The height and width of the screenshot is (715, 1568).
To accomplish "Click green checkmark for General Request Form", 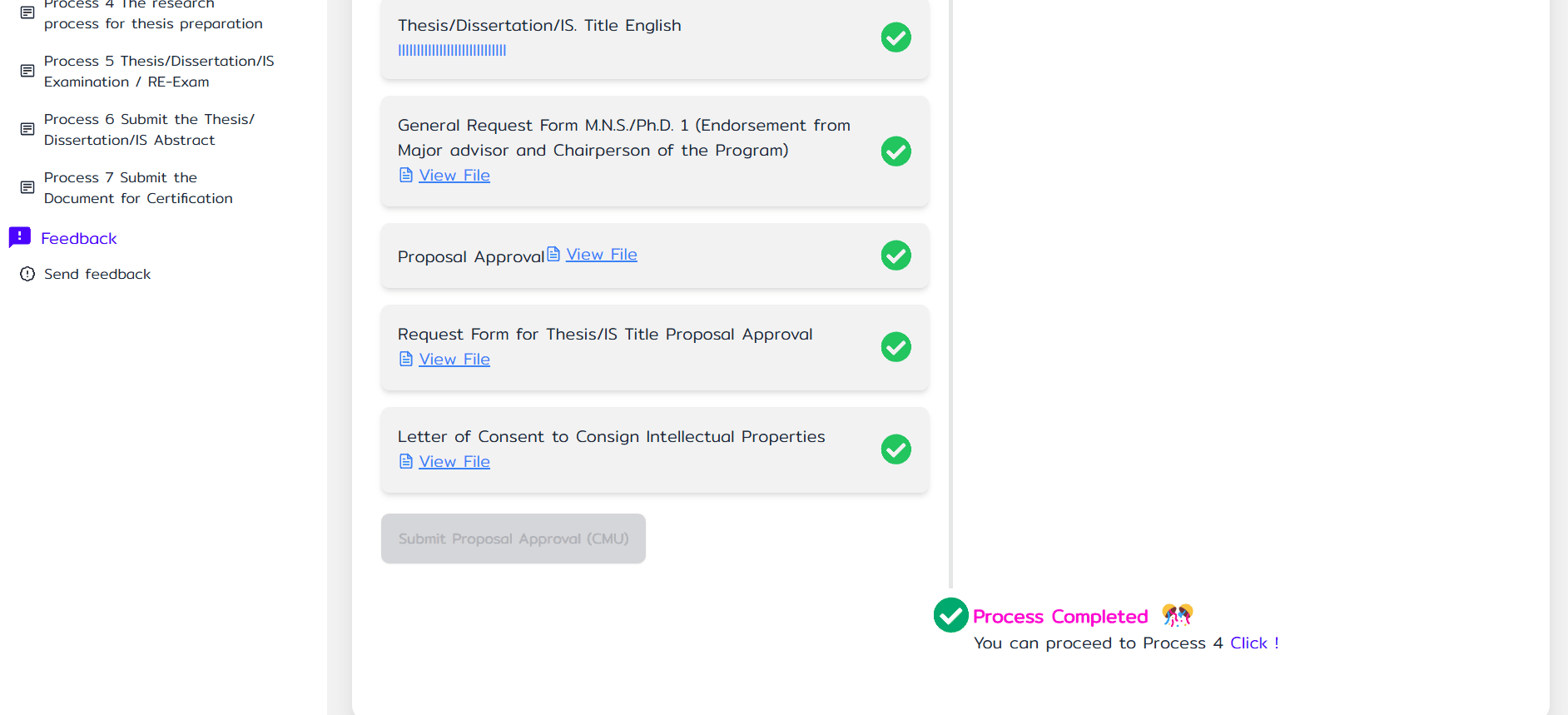I will [896, 151].
